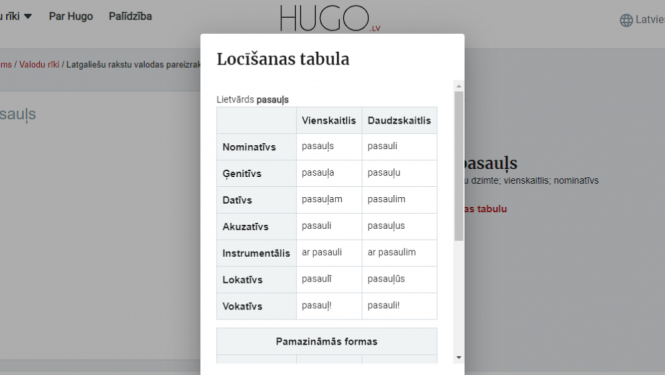This screenshot has height=375, width=665.
Task: Open the language tools dropdown arrow
Action: pos(28,16)
